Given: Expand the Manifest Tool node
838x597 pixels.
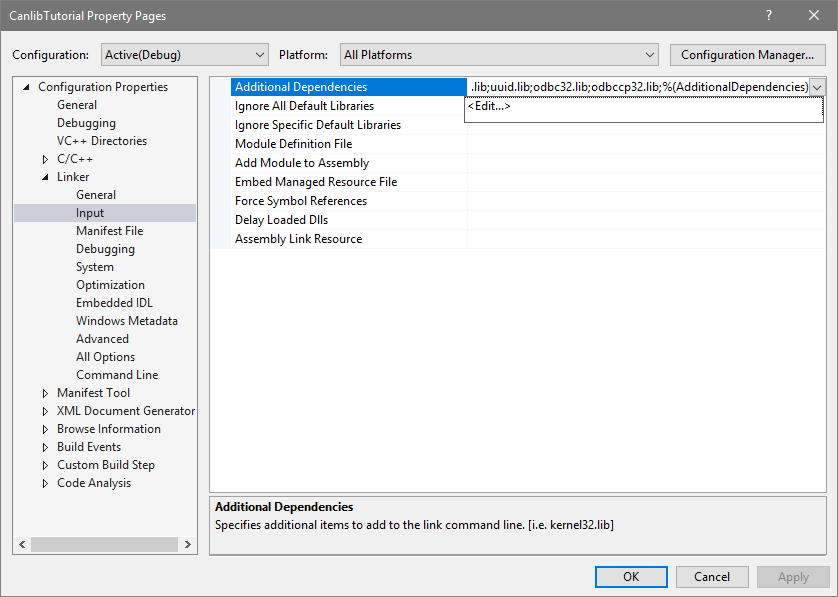Looking at the screenshot, I should tap(44, 392).
